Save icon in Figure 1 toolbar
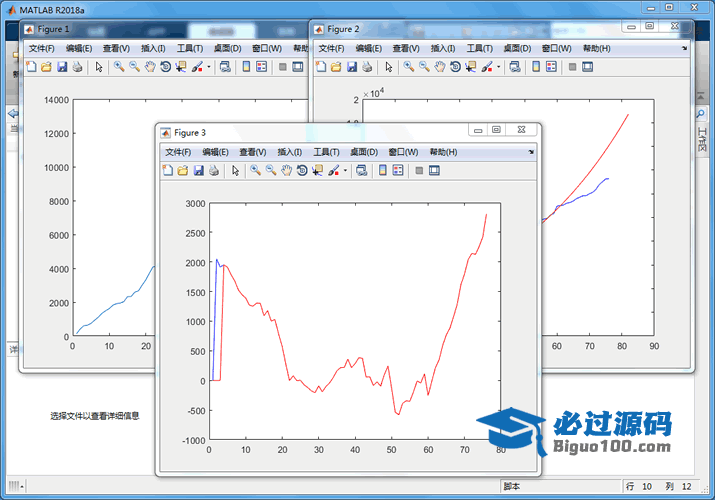Viewport: 715px width, 500px height. click(x=62, y=67)
